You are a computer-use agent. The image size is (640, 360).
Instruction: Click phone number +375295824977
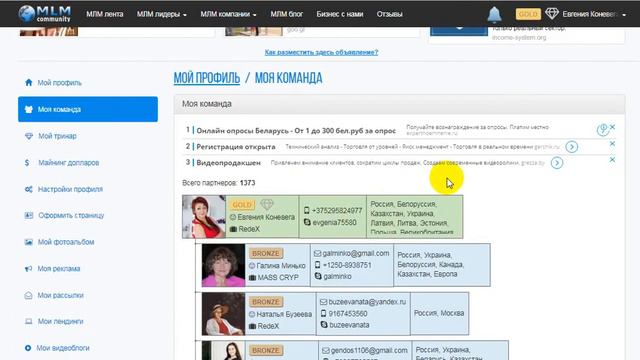click(337, 211)
